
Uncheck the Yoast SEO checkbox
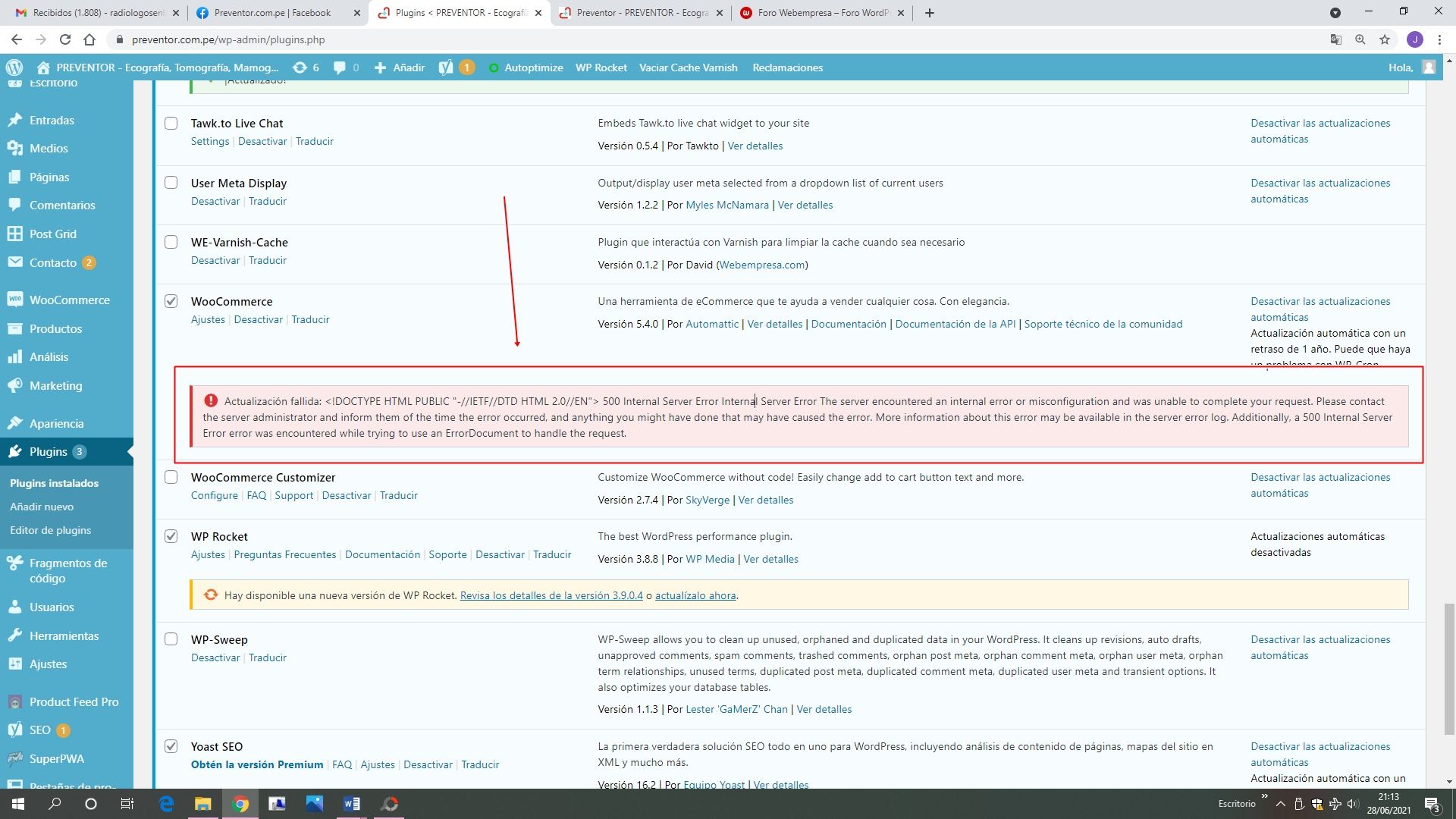point(171,746)
